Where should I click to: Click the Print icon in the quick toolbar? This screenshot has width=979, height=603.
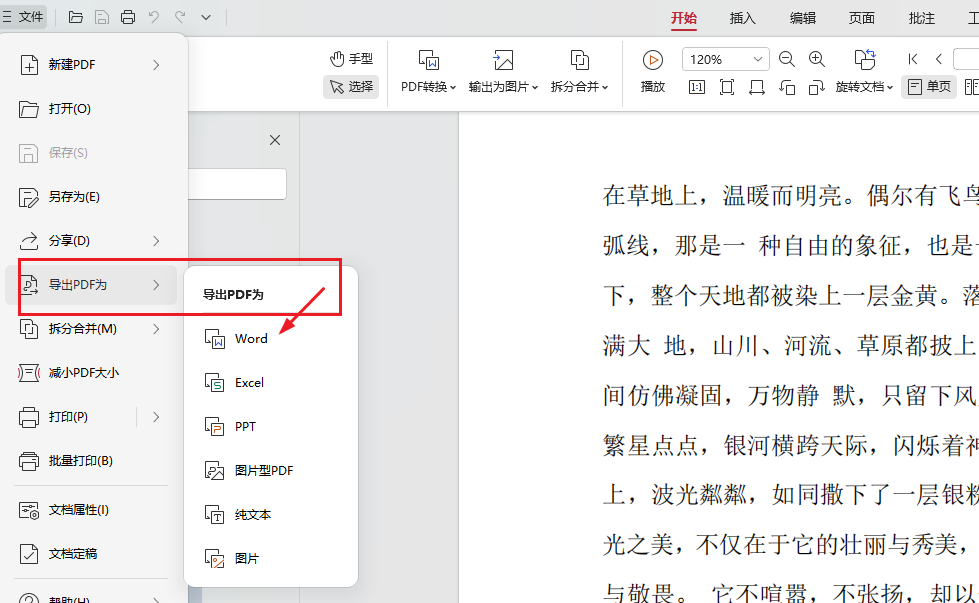pyautogui.click(x=128, y=16)
